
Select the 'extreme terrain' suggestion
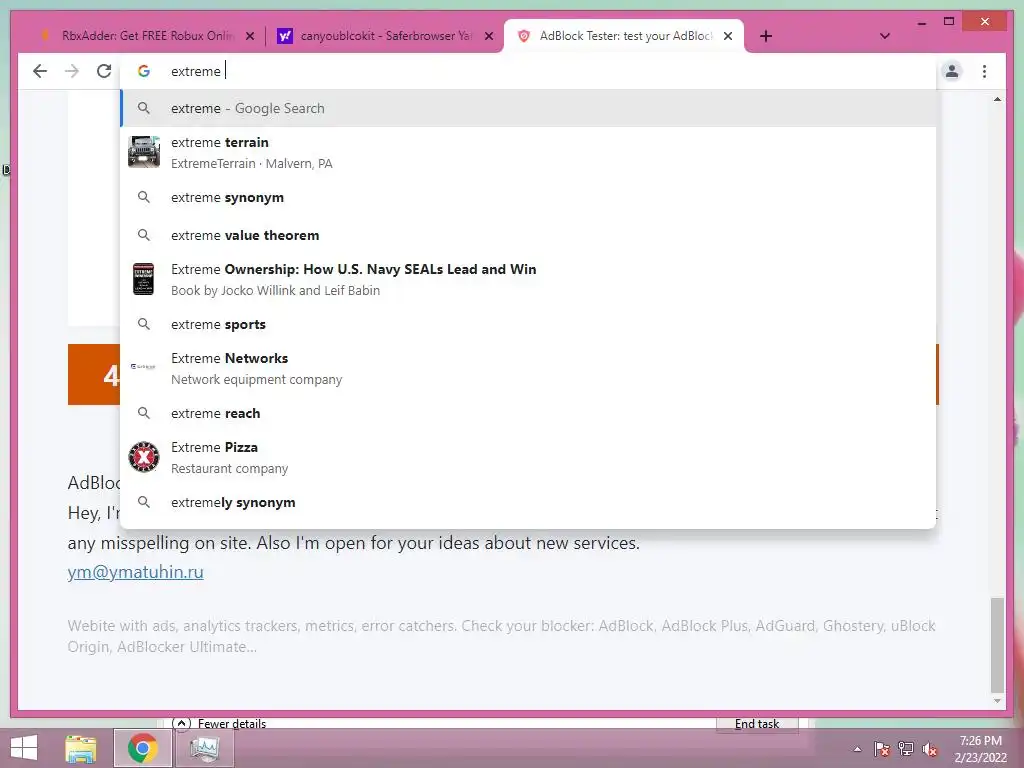point(528,153)
